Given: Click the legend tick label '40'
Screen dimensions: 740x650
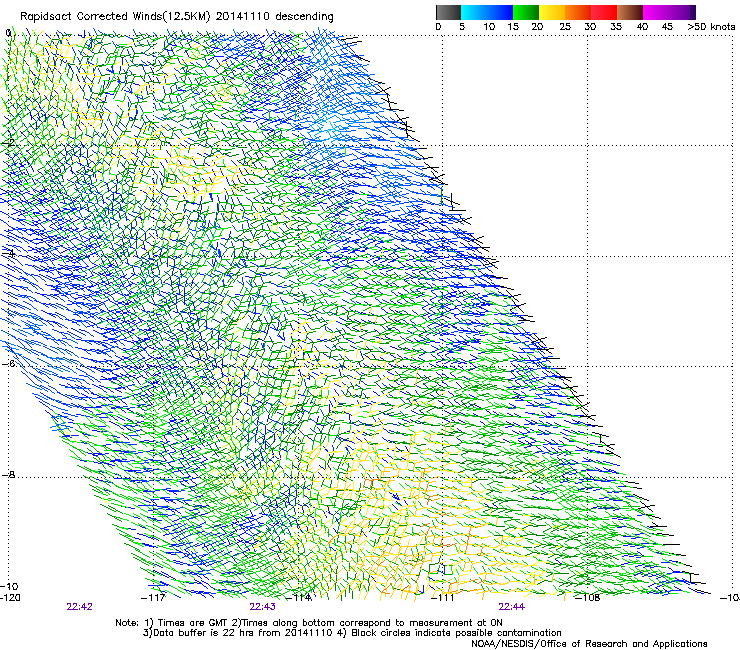Looking at the screenshot, I should pyautogui.click(x=642, y=27).
